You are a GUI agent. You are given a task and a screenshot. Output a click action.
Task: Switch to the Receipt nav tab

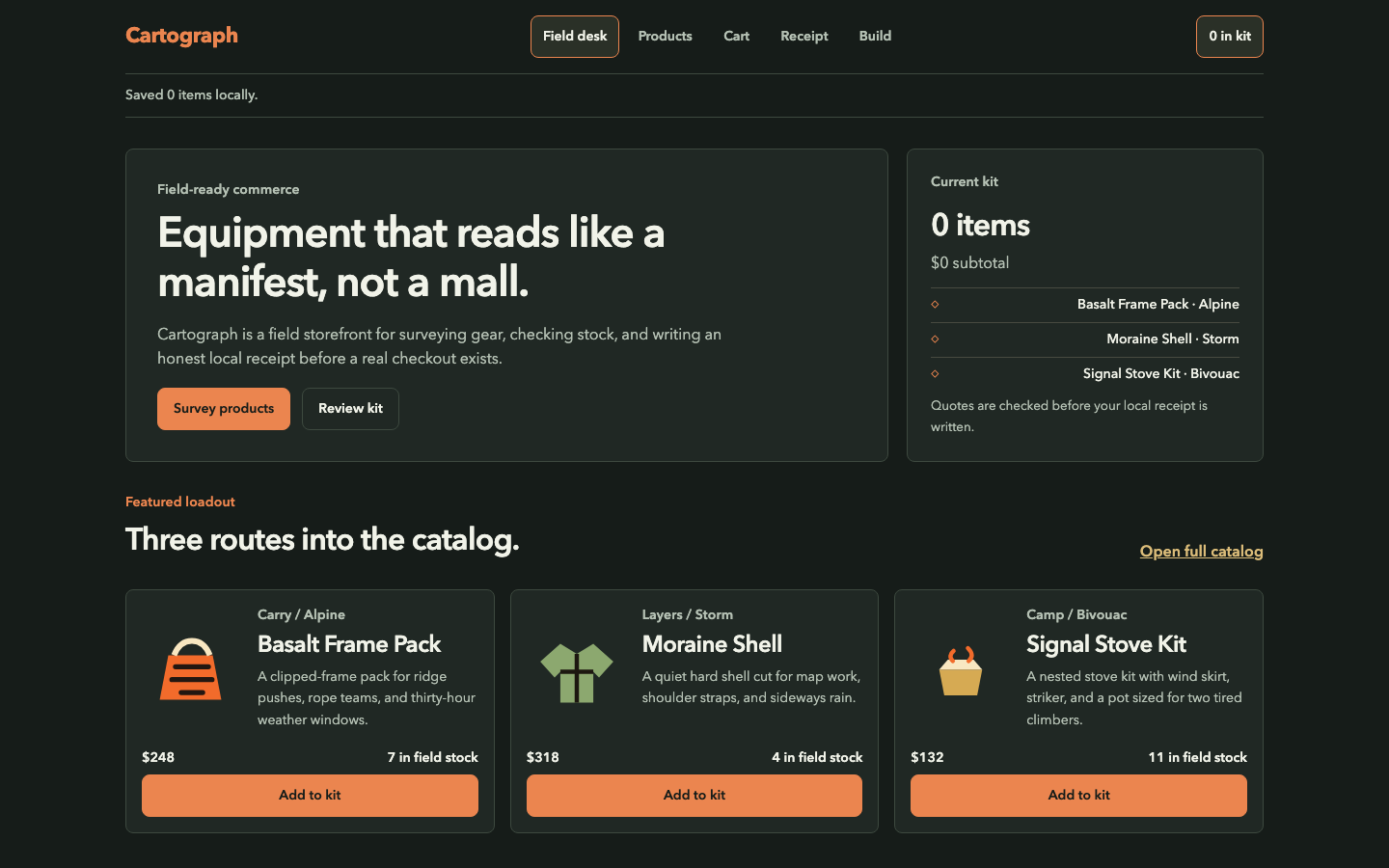coord(804,37)
